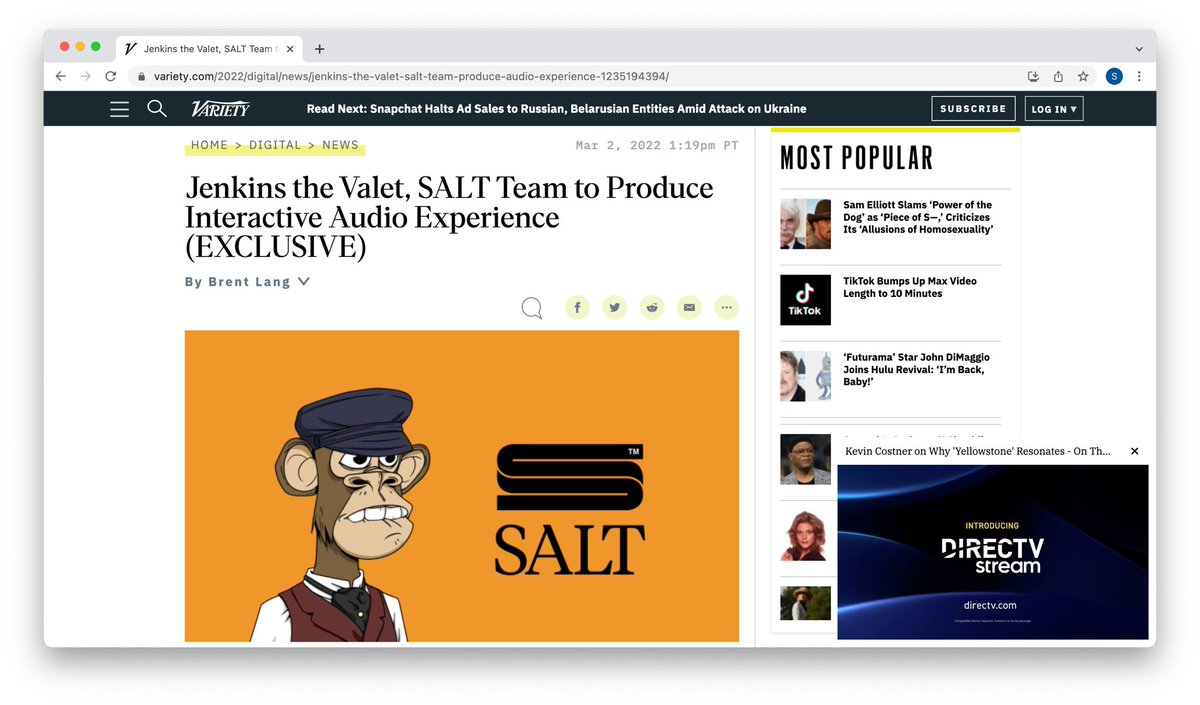1200x705 pixels.
Task: Expand Brent Lang author details chevron
Action: (x=304, y=281)
